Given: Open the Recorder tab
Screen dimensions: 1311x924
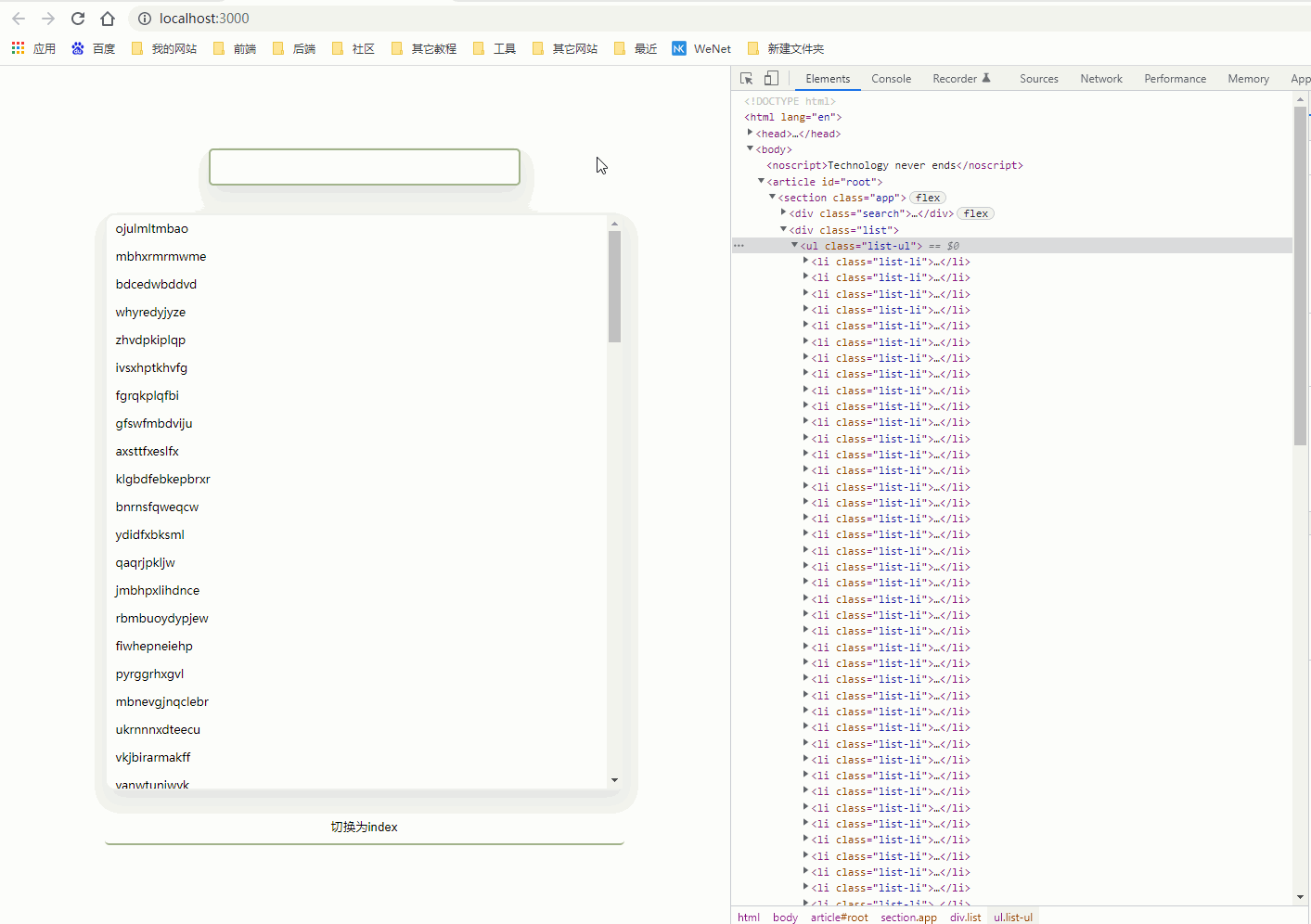Looking at the screenshot, I should click(x=961, y=79).
